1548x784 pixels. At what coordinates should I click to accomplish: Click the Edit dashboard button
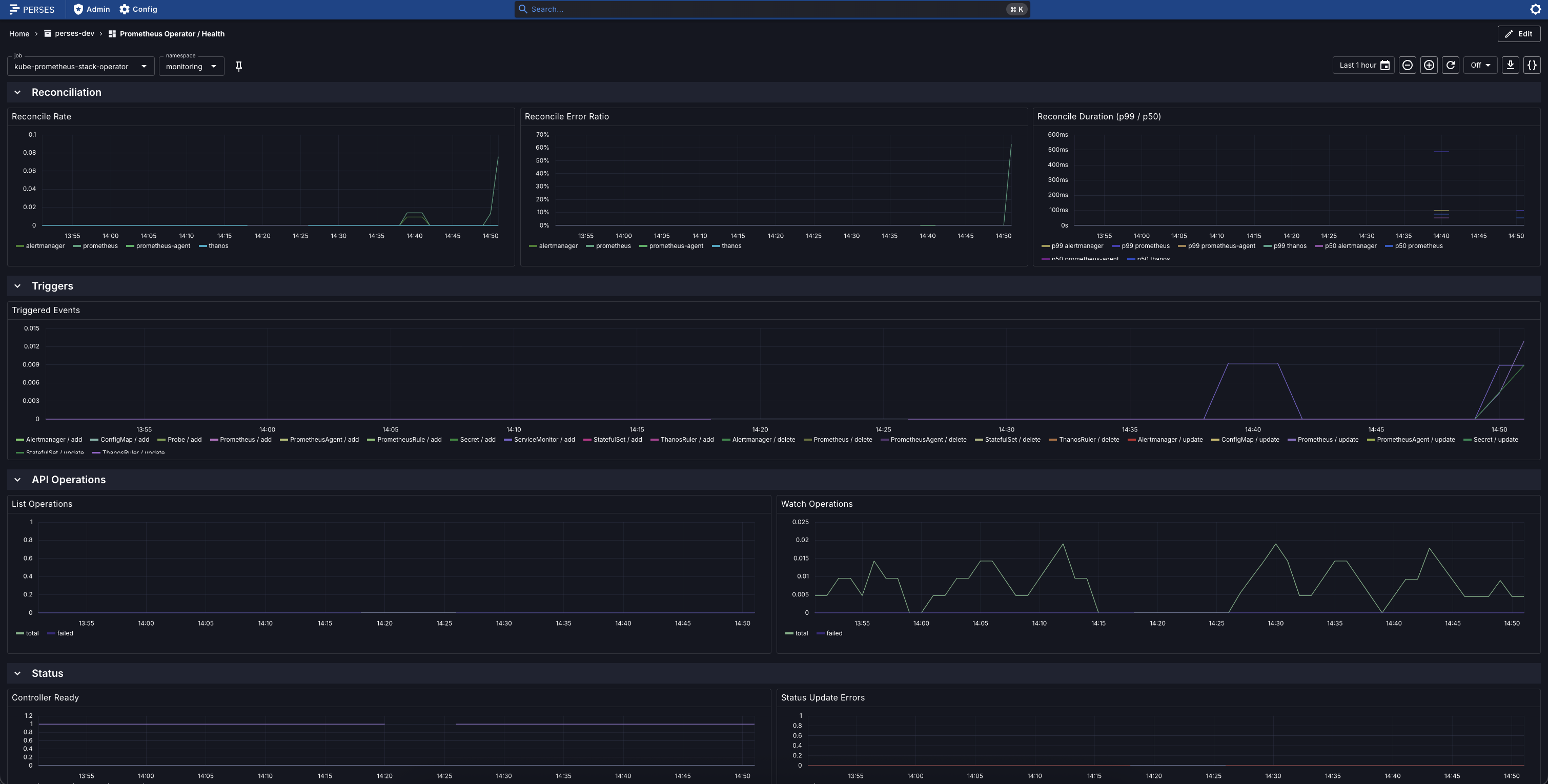1519,34
